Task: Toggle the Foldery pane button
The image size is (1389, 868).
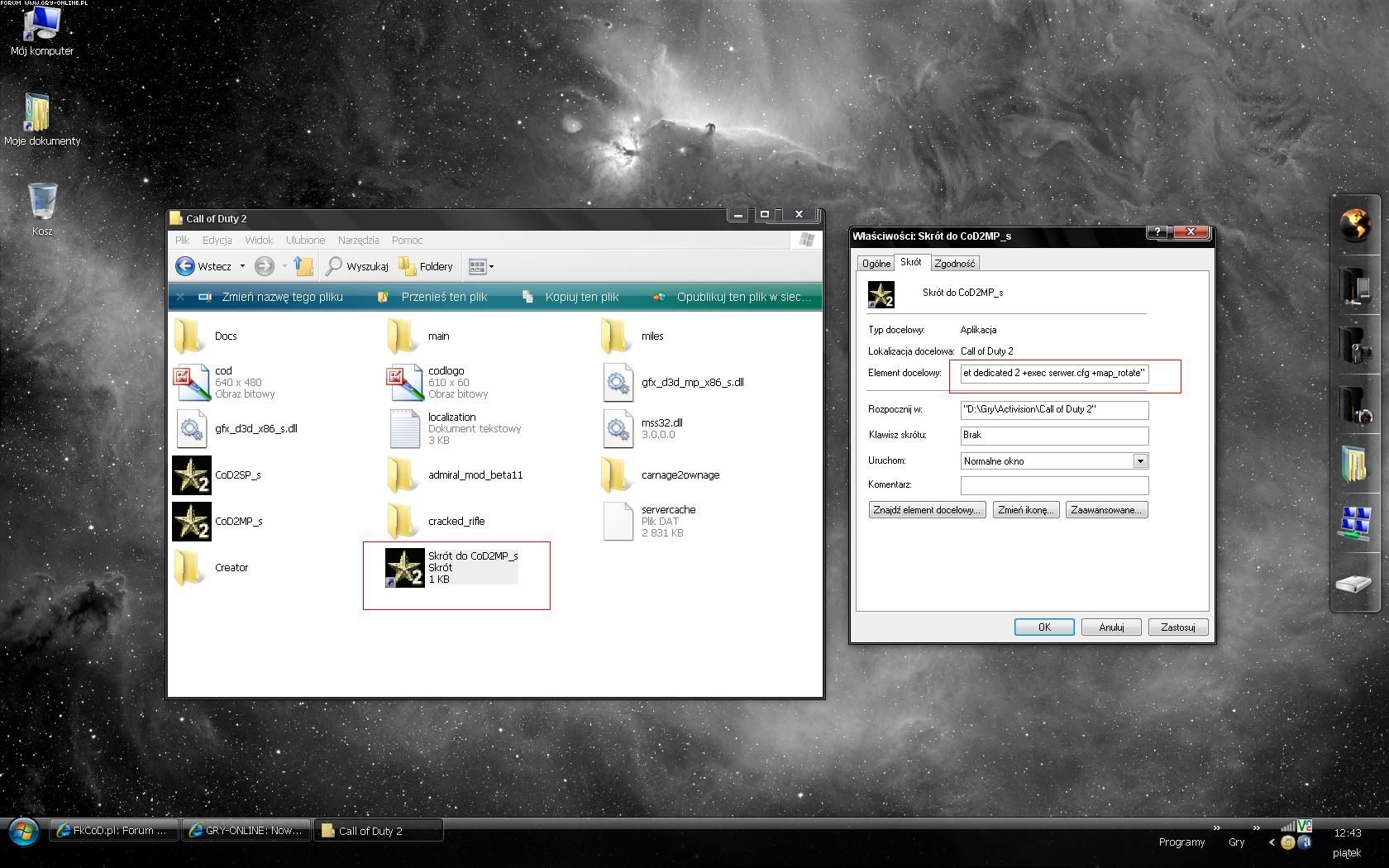Action: 426,266
